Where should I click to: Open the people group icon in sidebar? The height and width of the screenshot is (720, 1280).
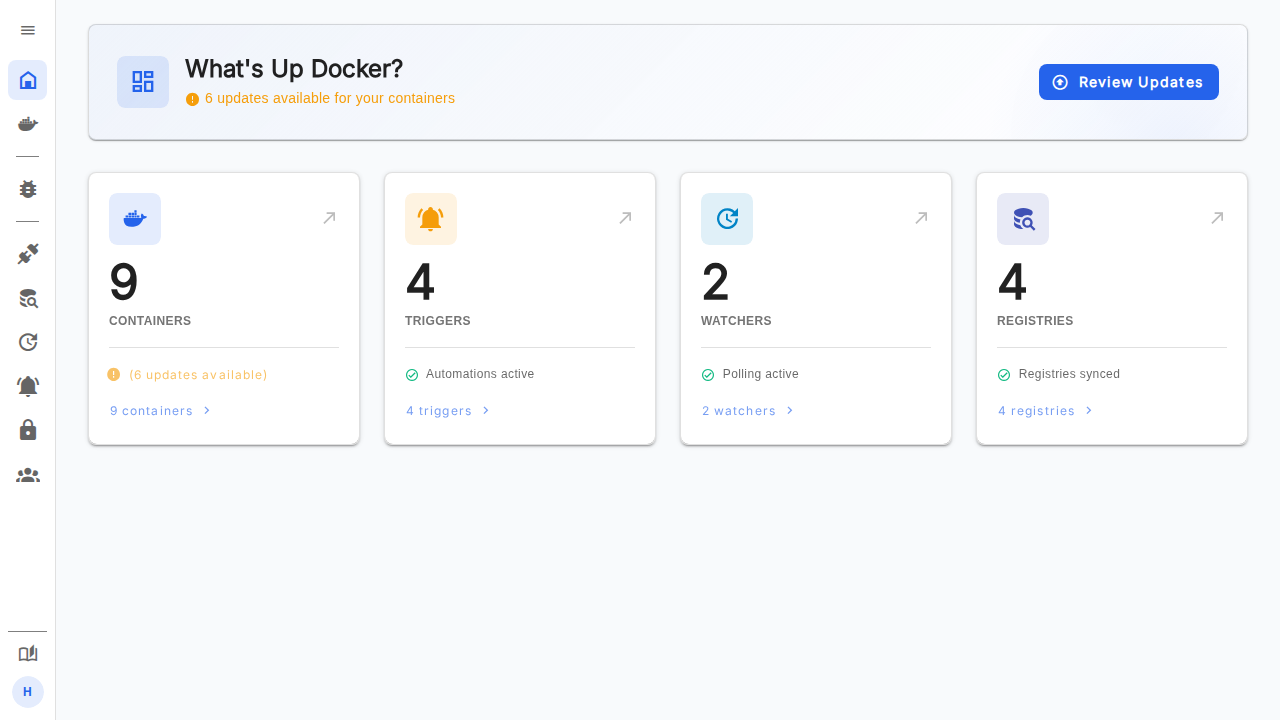[28, 475]
